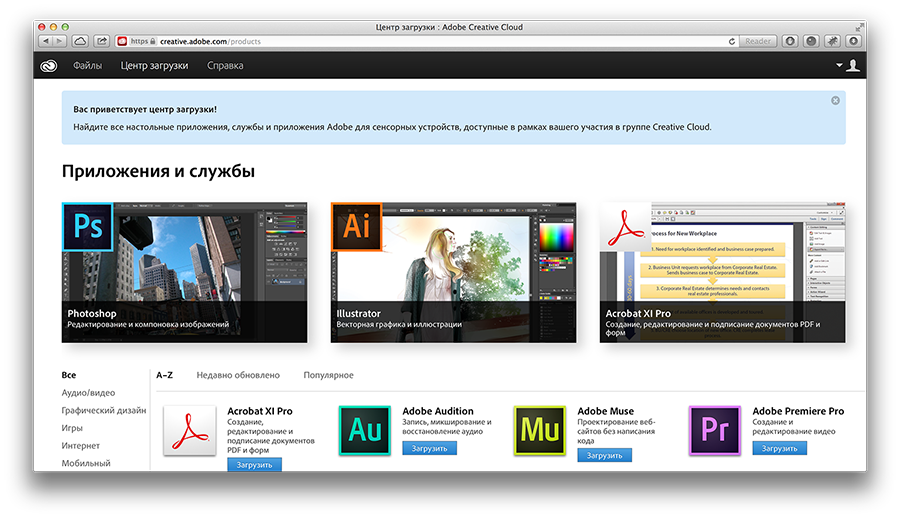Image resolution: width=900 pixels, height=518 pixels.
Task: Open the Справка menu
Action: [225, 66]
